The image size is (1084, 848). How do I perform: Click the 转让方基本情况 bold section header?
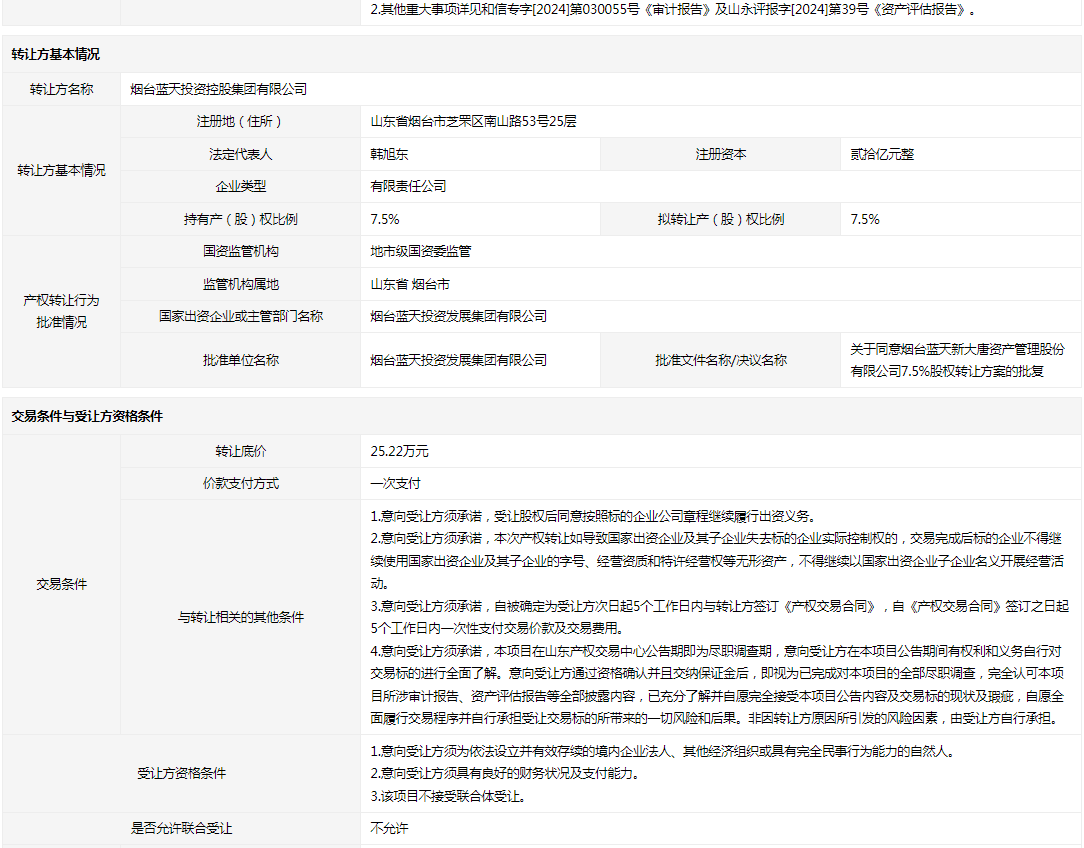(x=56, y=55)
